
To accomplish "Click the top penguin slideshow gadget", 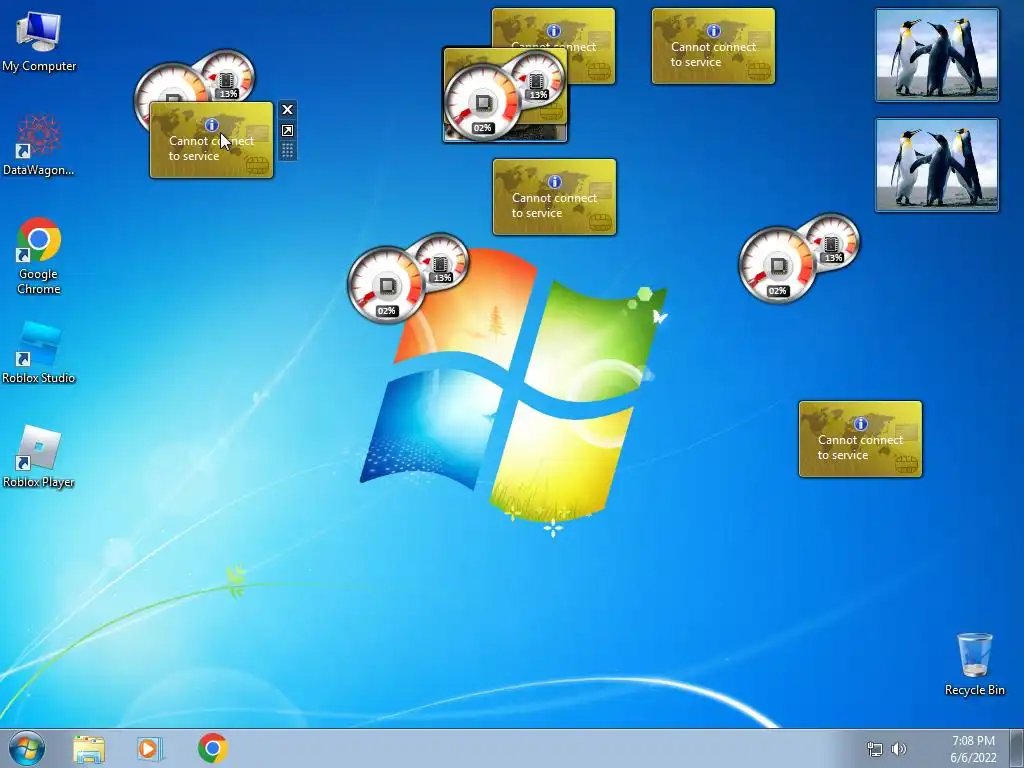I will 936,55.
